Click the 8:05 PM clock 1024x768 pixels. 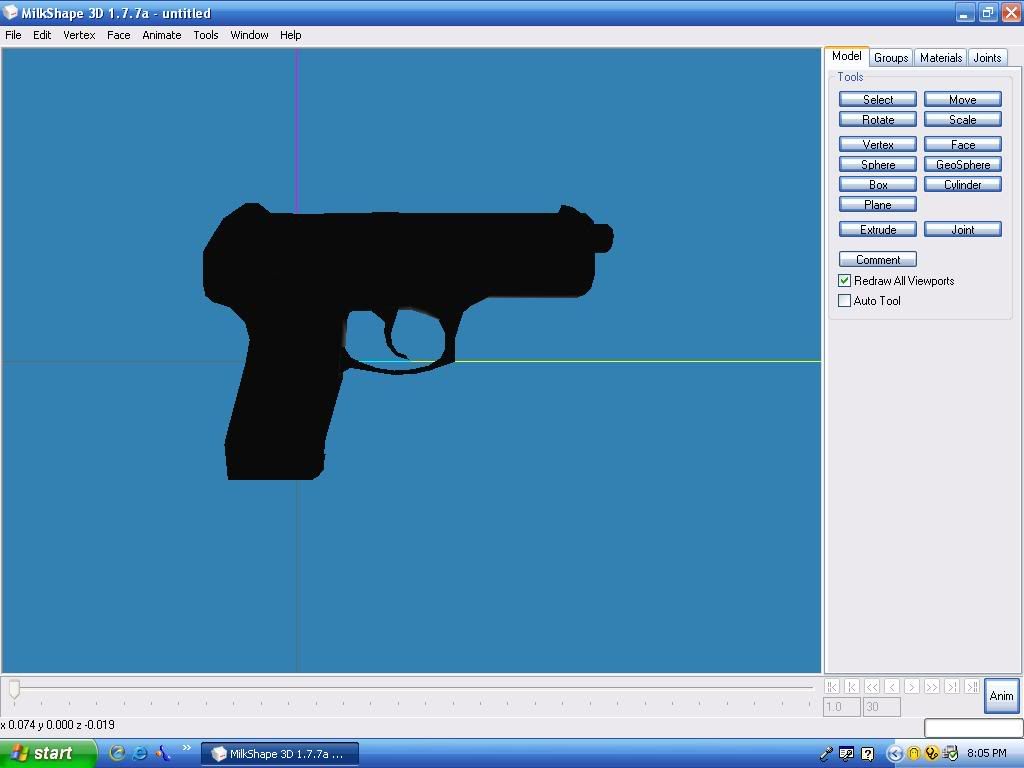point(986,754)
